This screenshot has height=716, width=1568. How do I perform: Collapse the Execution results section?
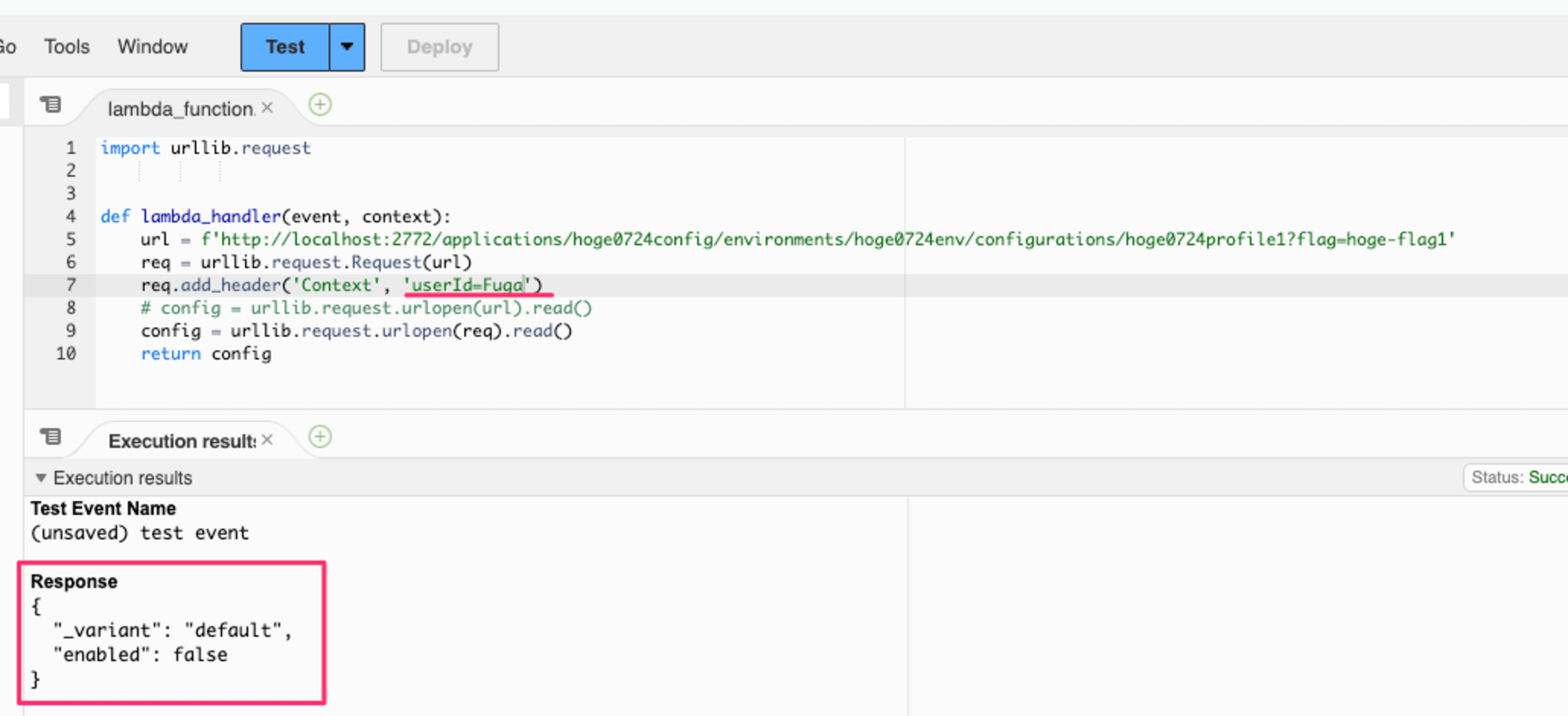coord(41,478)
